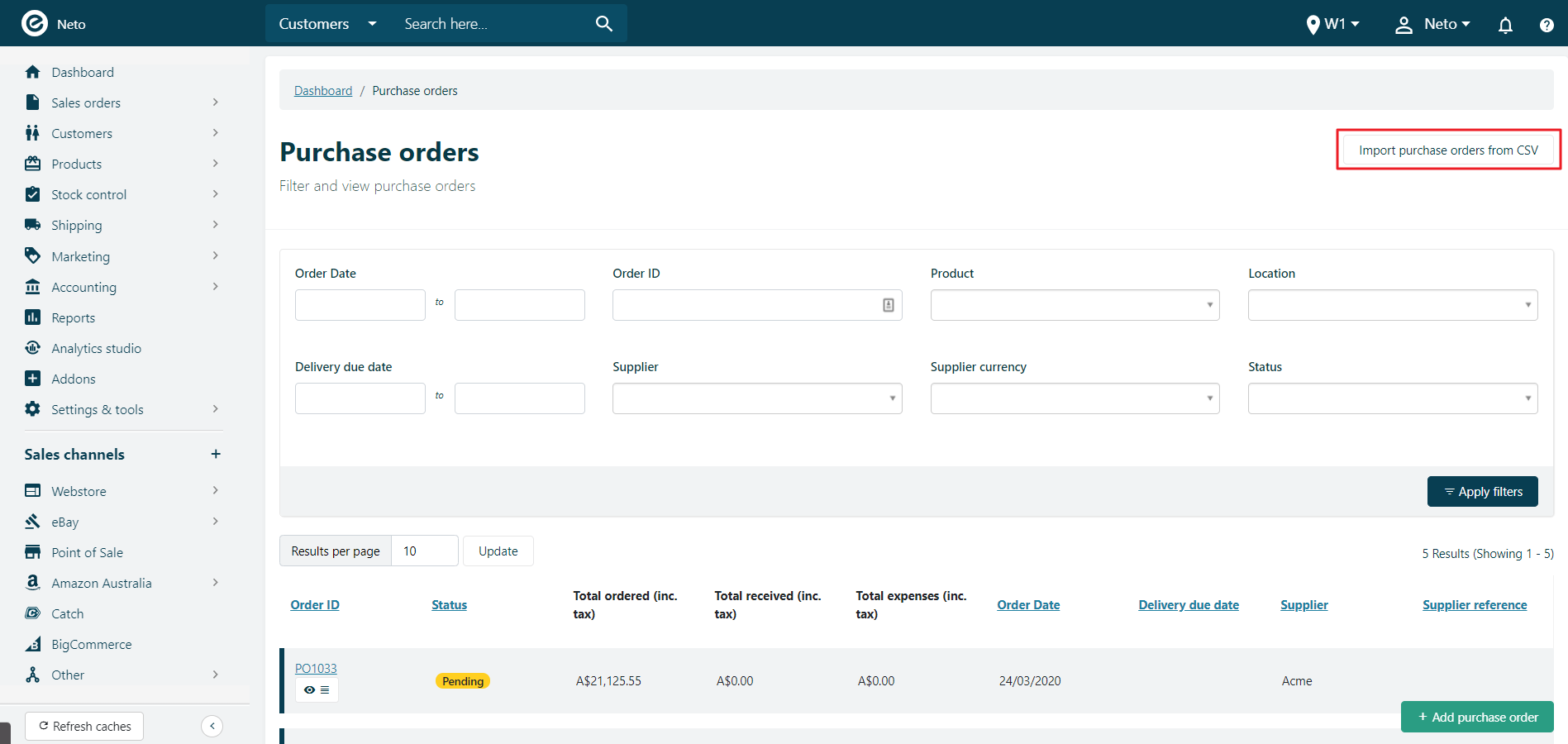Click the search magnifier icon
Screen dimensions: 1568x744
pos(604,24)
